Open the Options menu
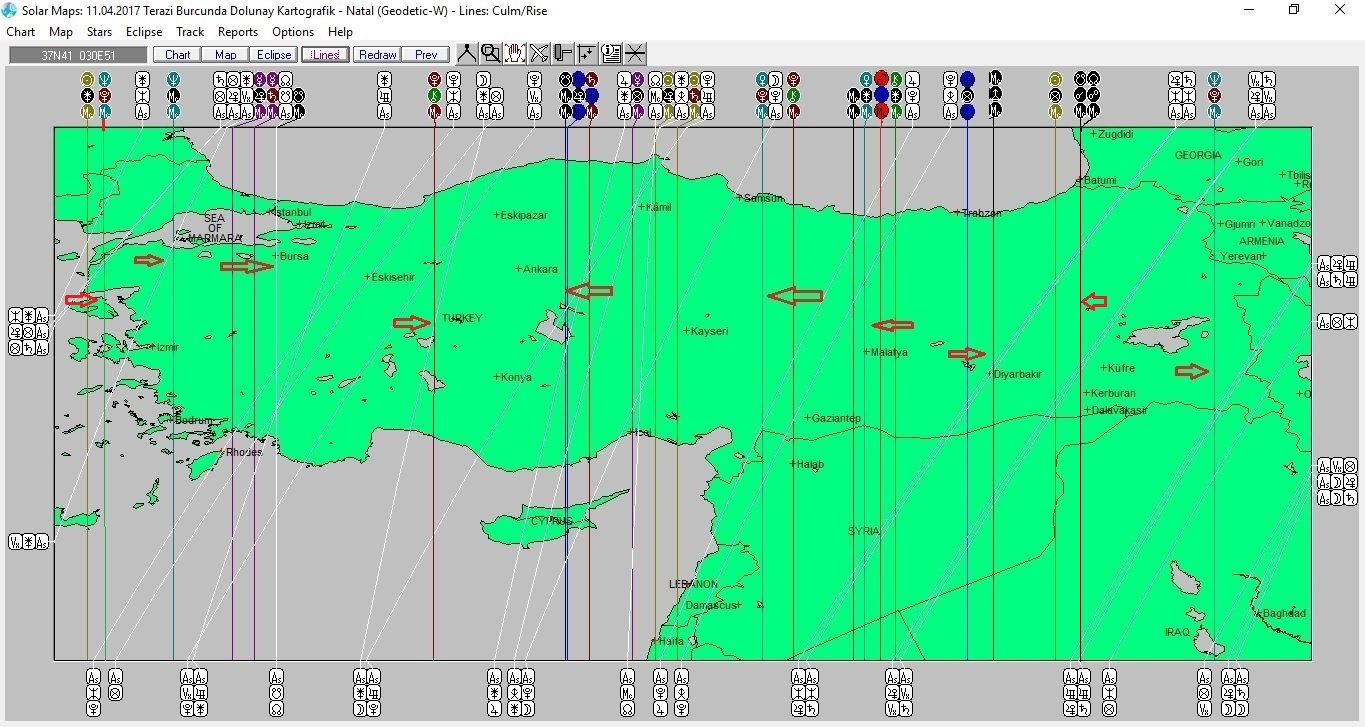 coord(293,32)
